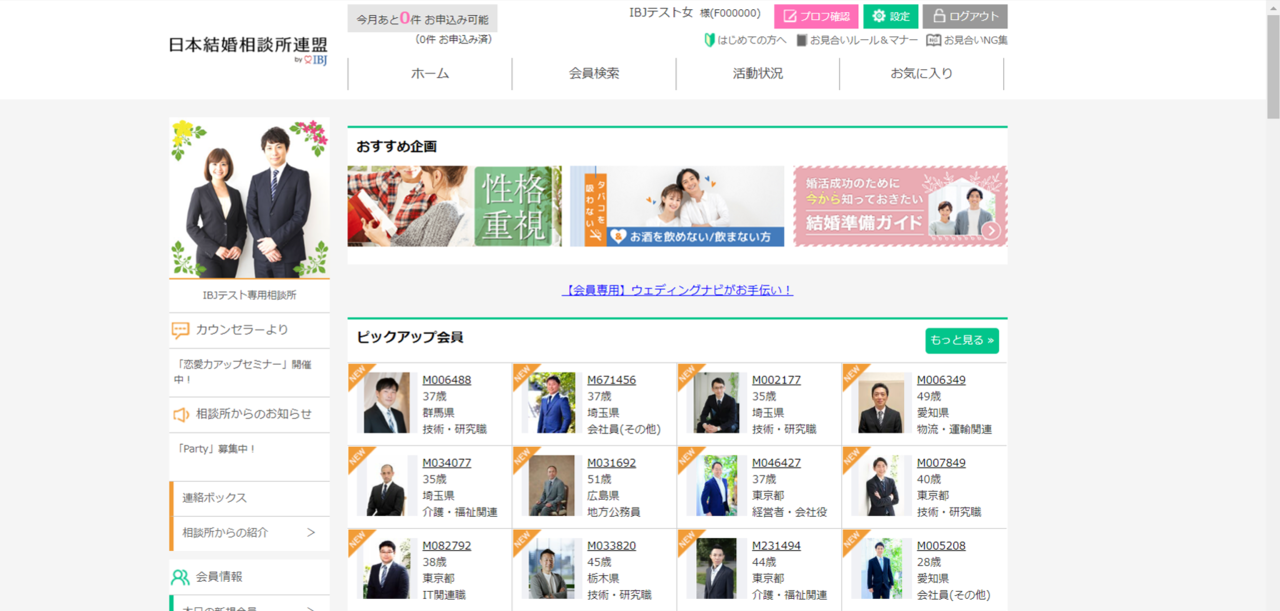Click the photo of member M007849
The width and height of the screenshot is (1280, 611).
(881, 486)
